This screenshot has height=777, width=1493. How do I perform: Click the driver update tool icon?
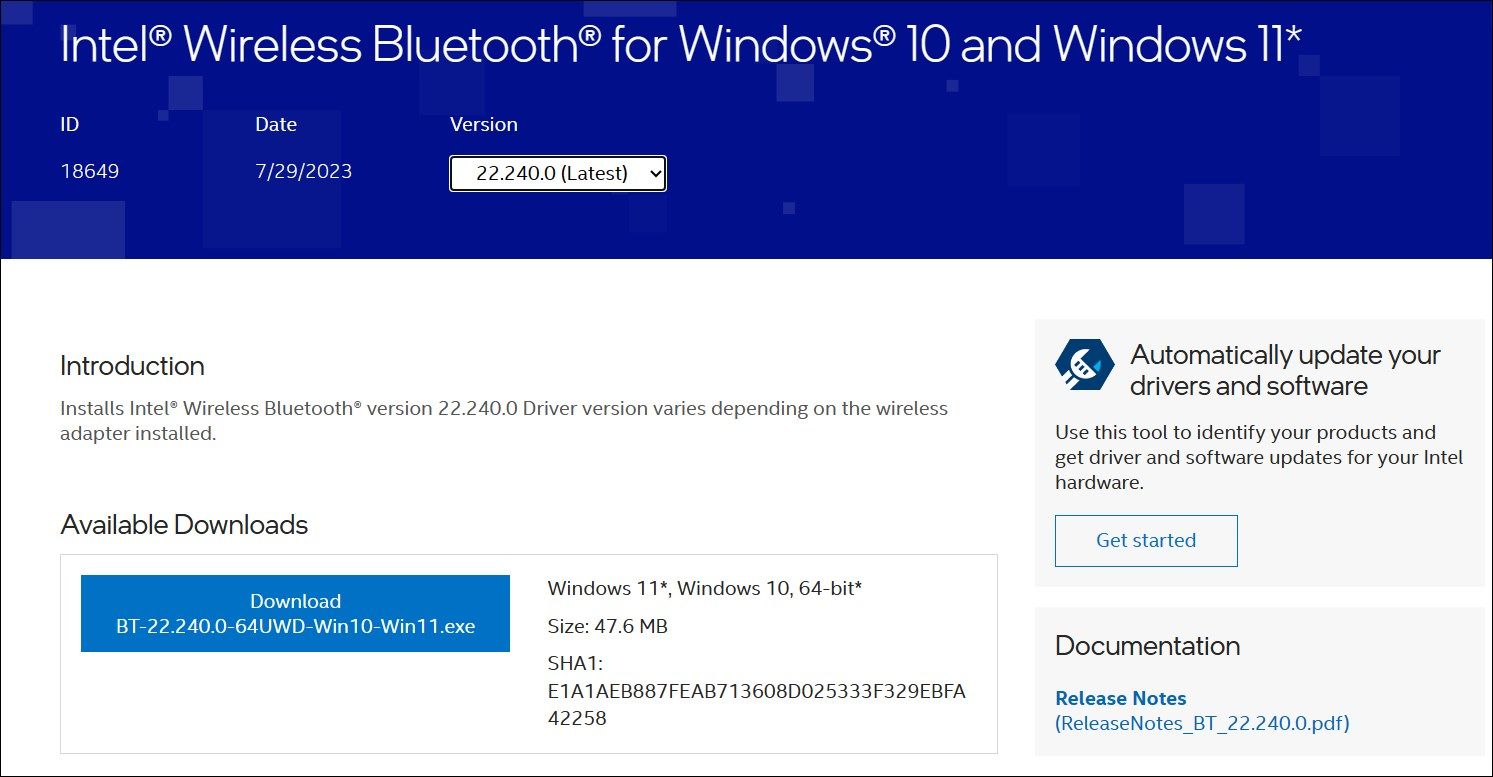(1084, 364)
